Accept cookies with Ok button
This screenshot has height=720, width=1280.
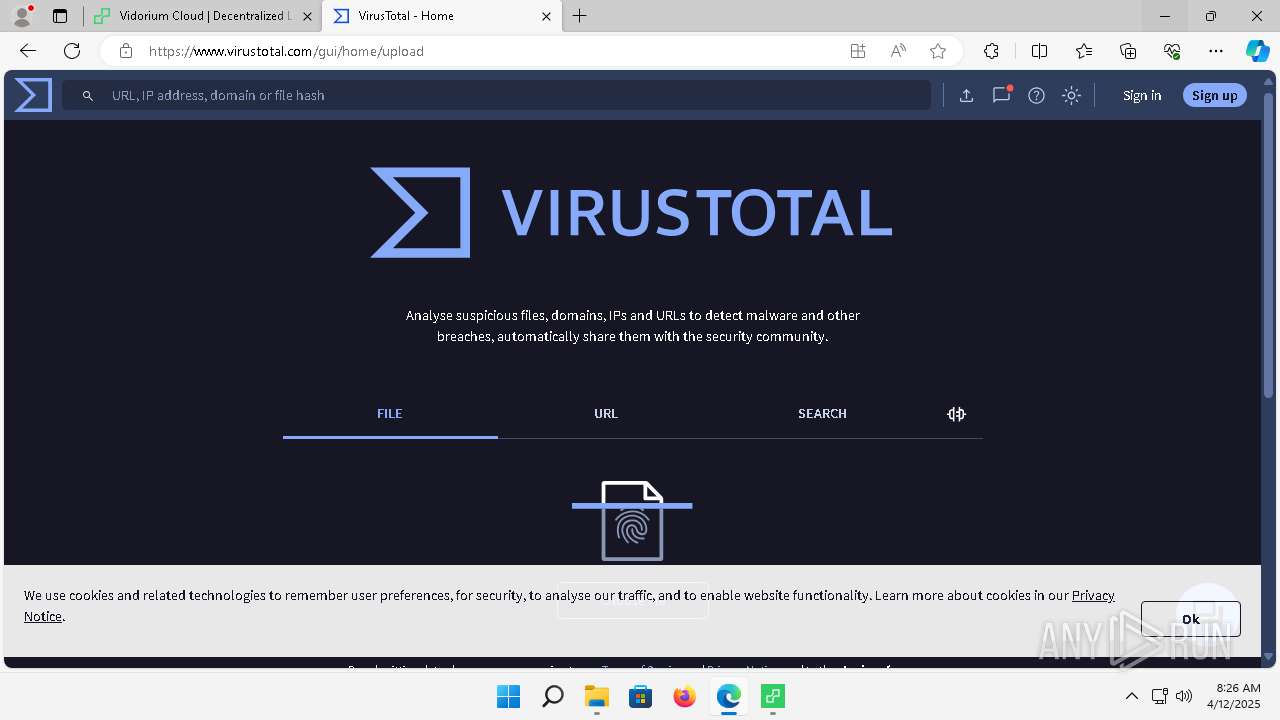coord(1191,619)
